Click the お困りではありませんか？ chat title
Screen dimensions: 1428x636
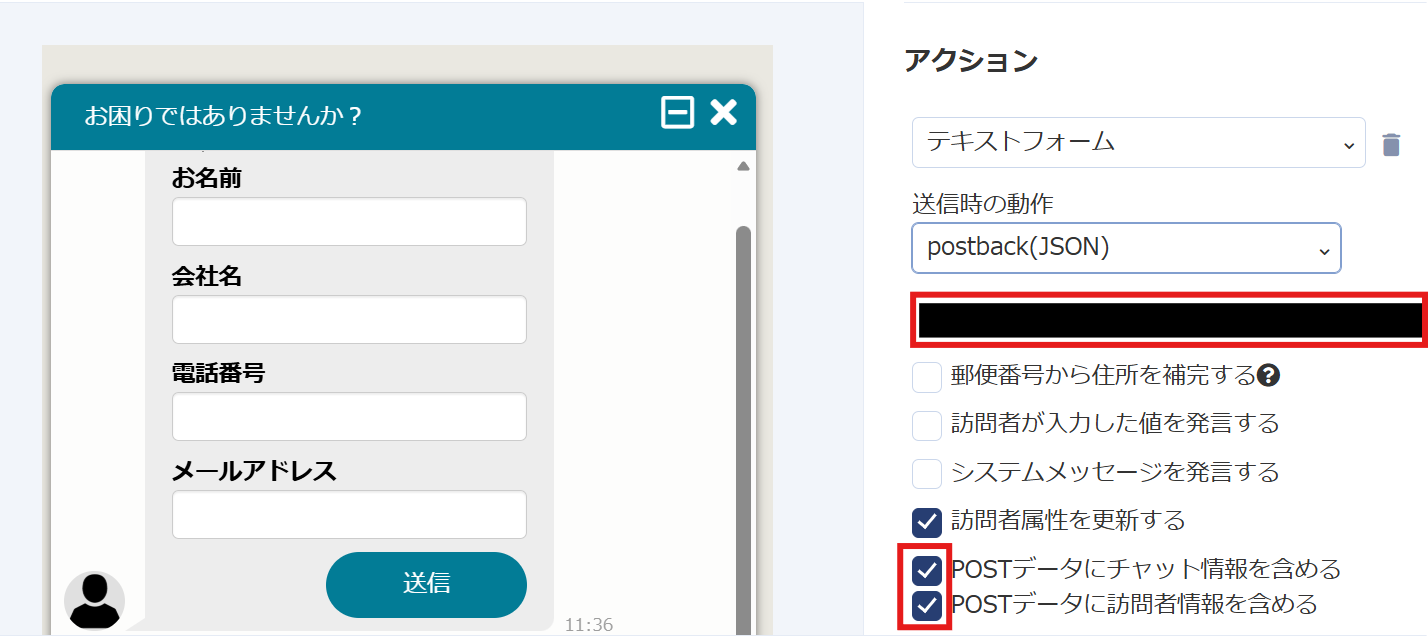pyautogui.click(x=223, y=116)
